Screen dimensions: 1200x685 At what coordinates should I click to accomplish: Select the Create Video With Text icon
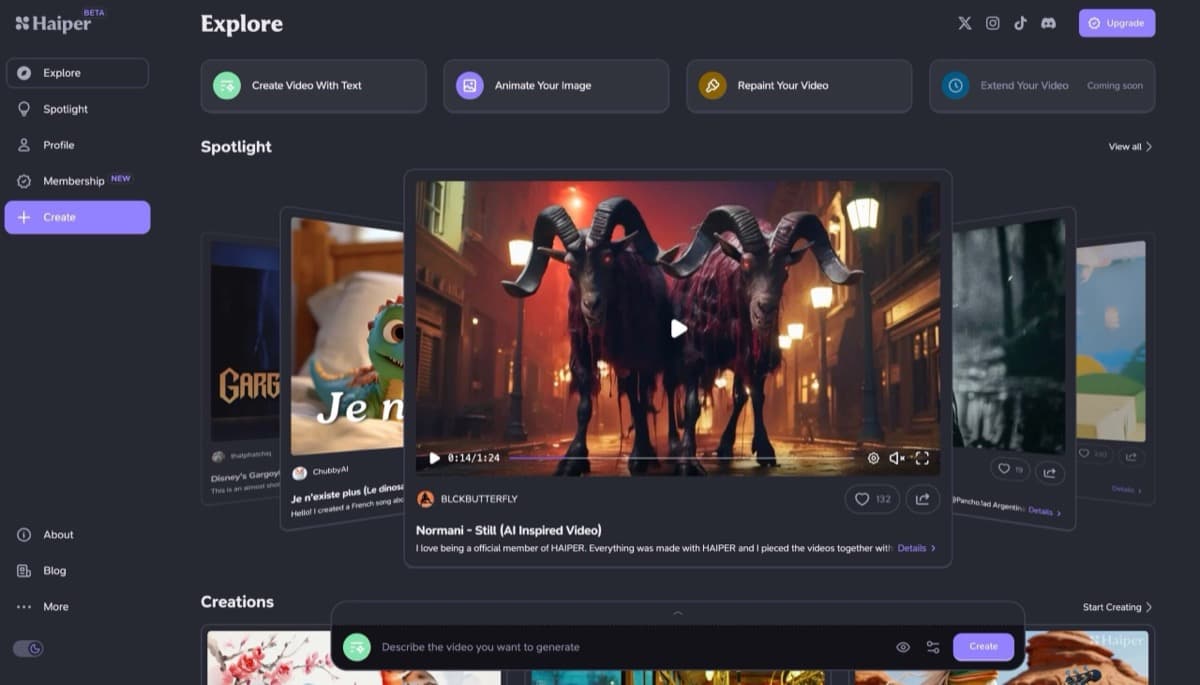coord(227,86)
